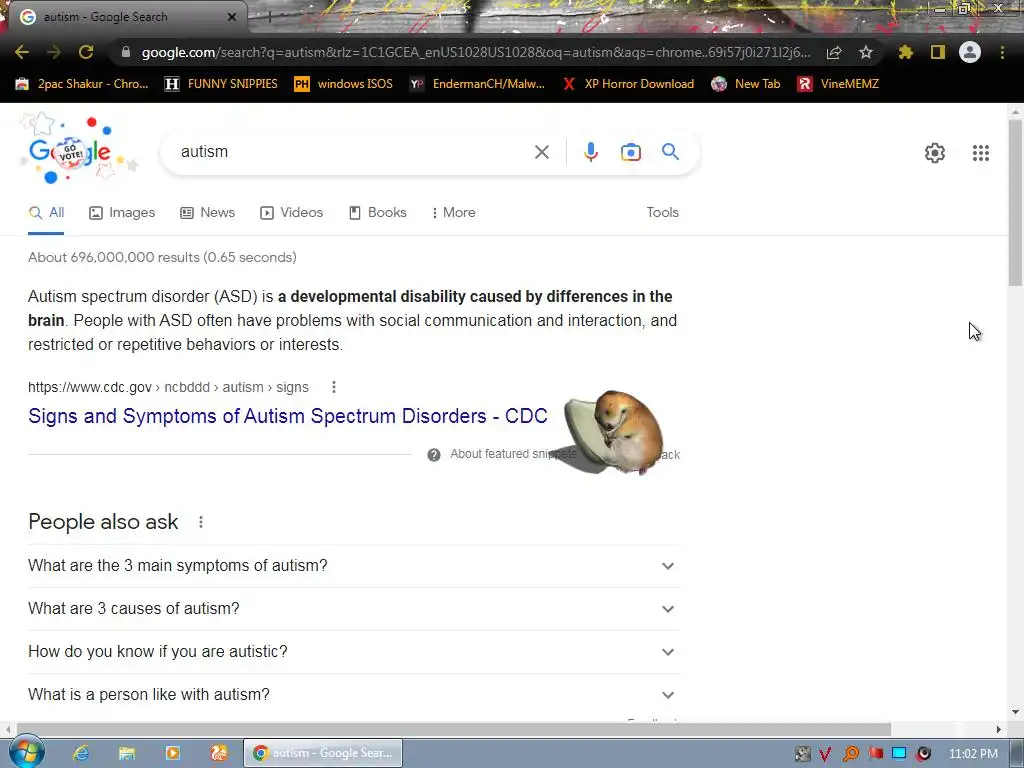Open the Chrome extensions puzzle icon
Viewport: 1024px width, 768px height.
point(905,52)
